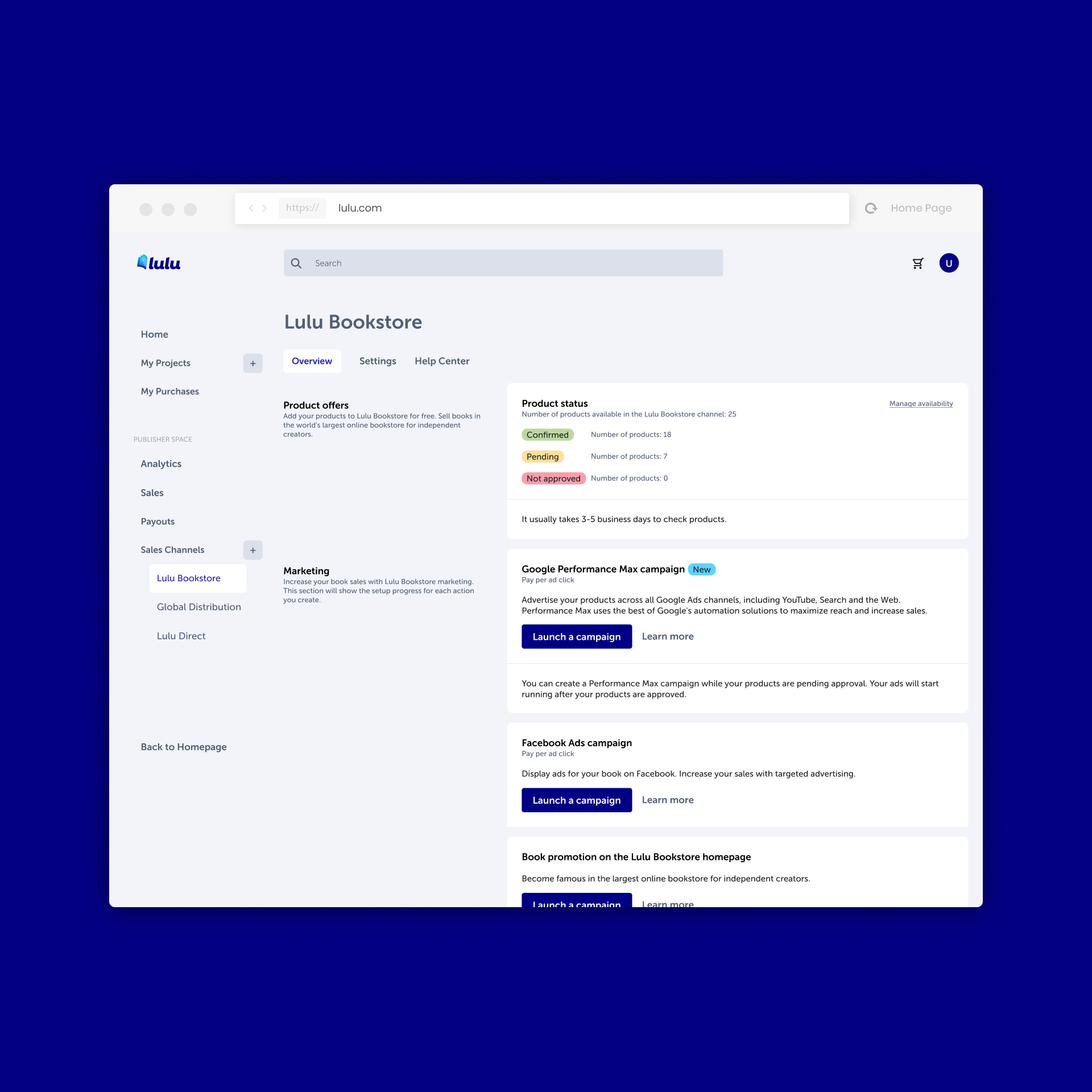Open the Help Center tab

point(442,361)
